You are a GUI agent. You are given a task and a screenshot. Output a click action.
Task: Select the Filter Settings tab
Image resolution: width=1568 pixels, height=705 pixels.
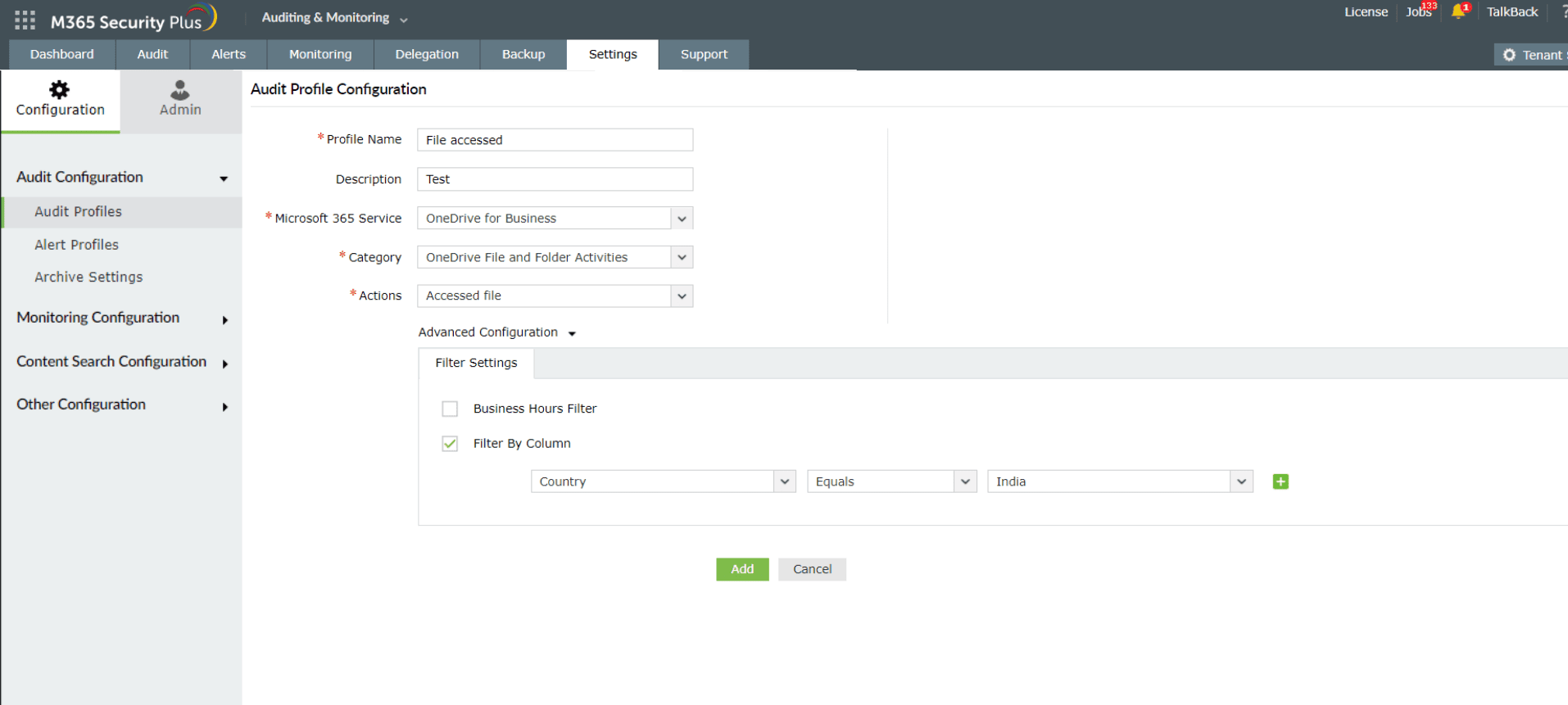click(x=476, y=363)
